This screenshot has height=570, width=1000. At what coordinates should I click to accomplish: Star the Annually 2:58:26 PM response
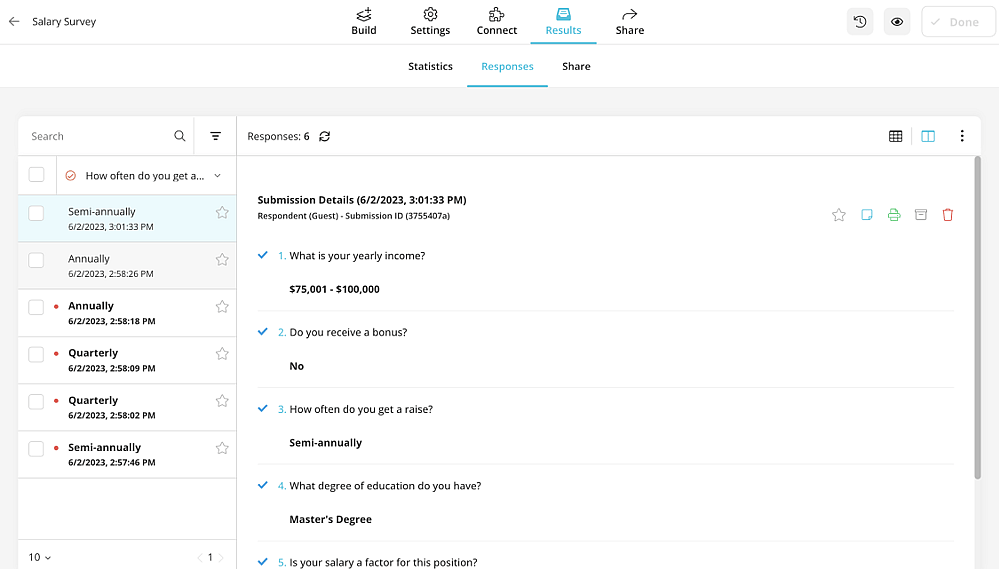point(222,259)
